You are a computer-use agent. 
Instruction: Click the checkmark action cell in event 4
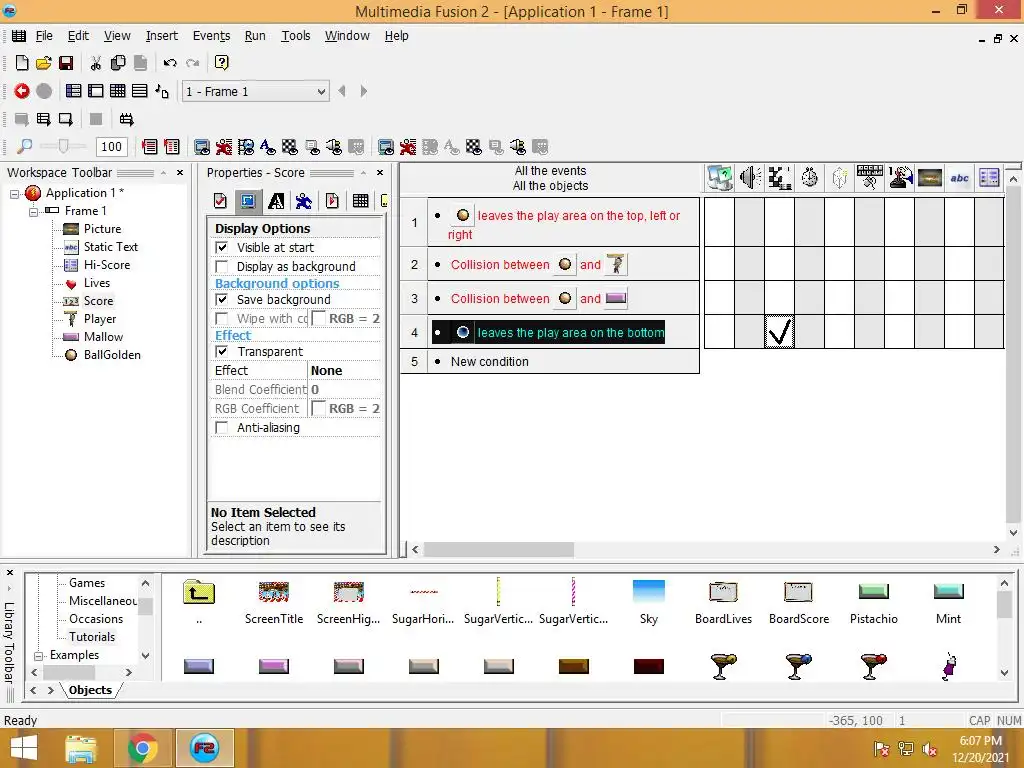coord(780,331)
